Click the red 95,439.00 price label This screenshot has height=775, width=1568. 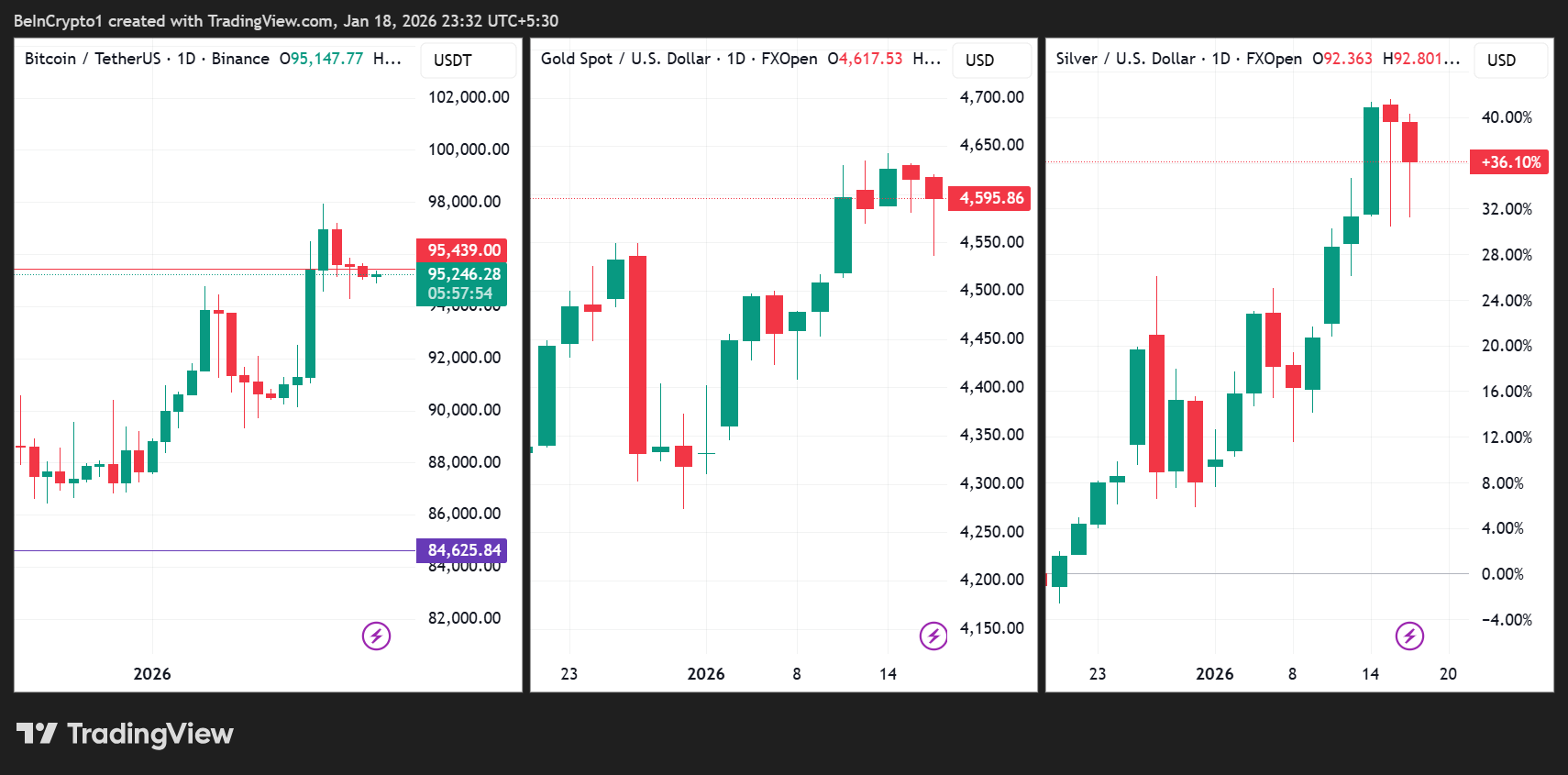click(463, 250)
